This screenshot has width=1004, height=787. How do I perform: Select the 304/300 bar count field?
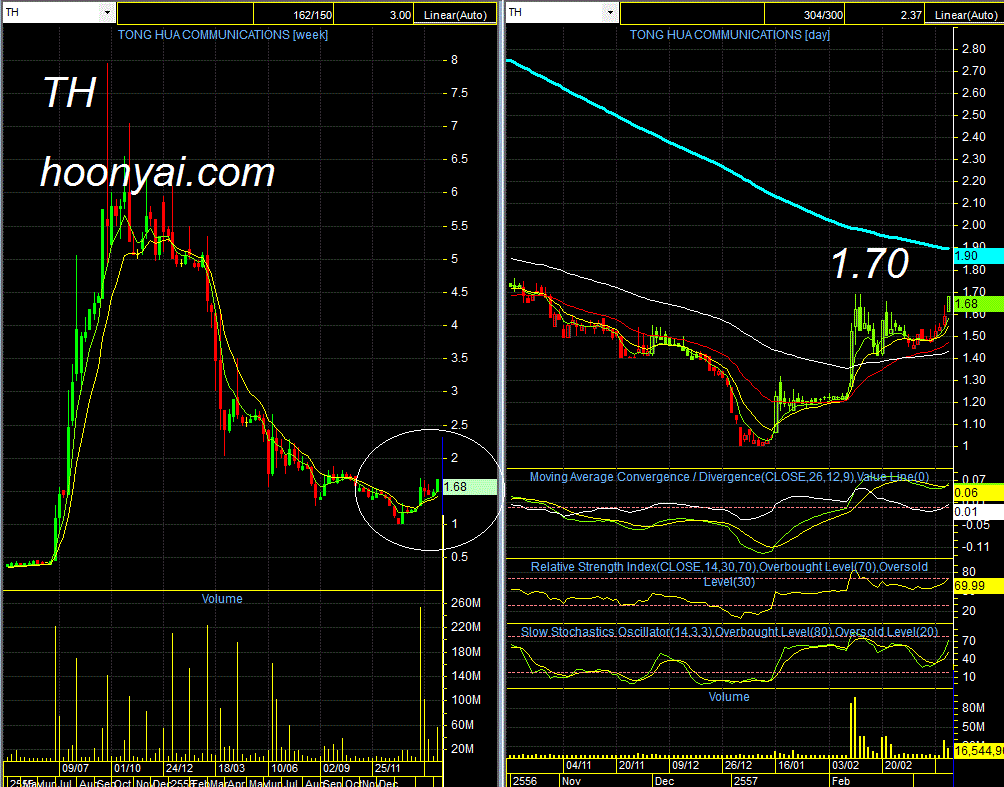click(804, 14)
